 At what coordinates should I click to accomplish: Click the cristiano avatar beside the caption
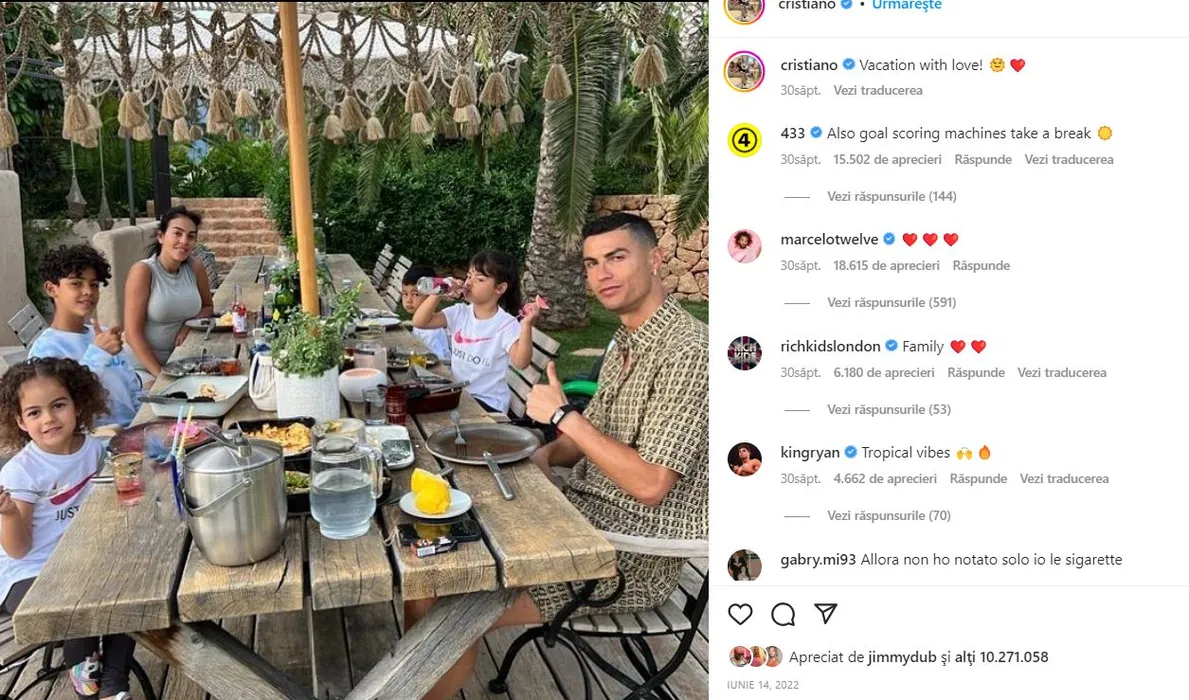click(745, 71)
